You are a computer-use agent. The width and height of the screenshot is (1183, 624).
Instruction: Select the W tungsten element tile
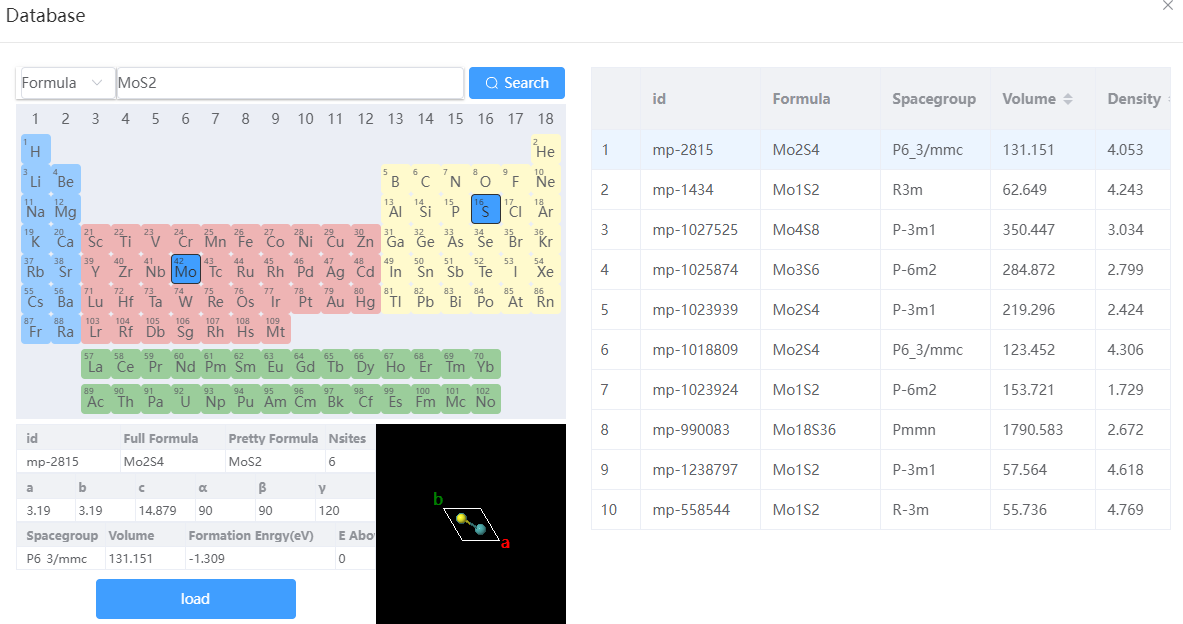point(186,300)
